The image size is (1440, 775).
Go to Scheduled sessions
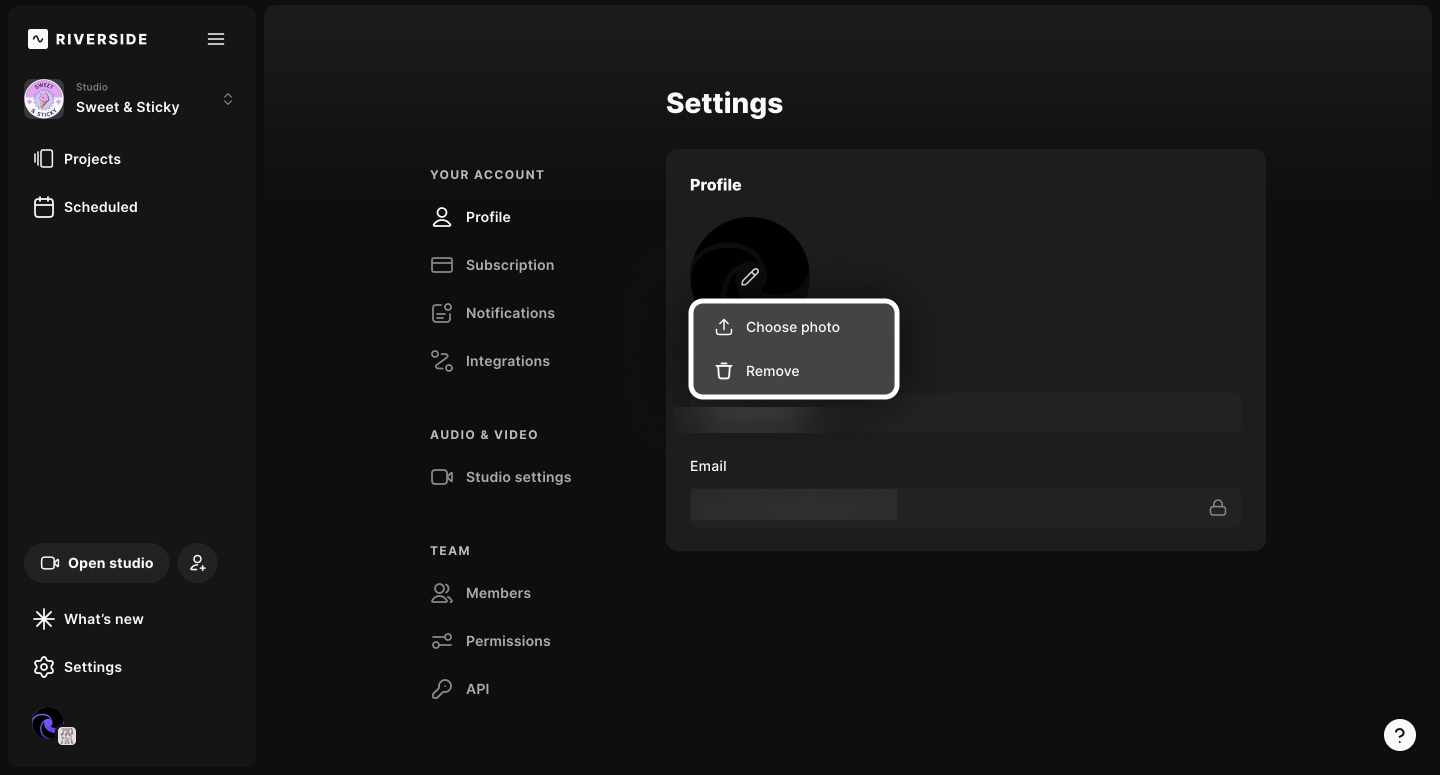[x=100, y=207]
